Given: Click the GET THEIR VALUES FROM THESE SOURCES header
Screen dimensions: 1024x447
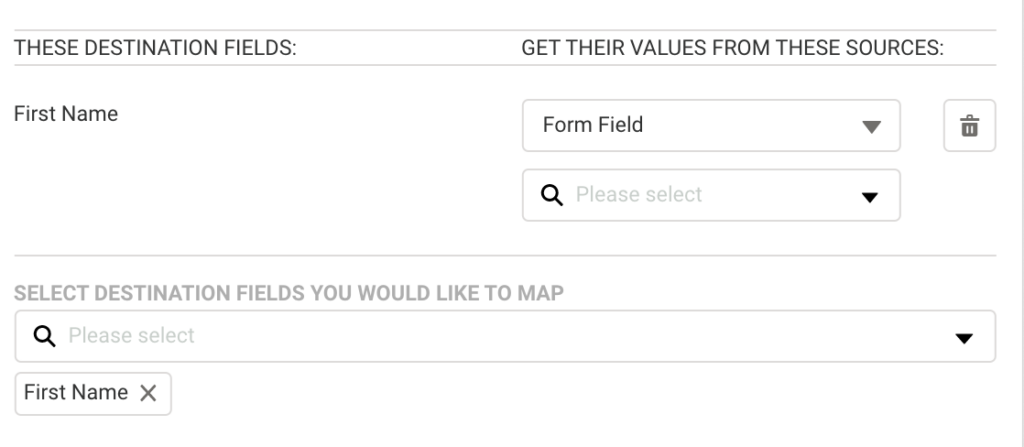Looking at the screenshot, I should click(x=732, y=48).
